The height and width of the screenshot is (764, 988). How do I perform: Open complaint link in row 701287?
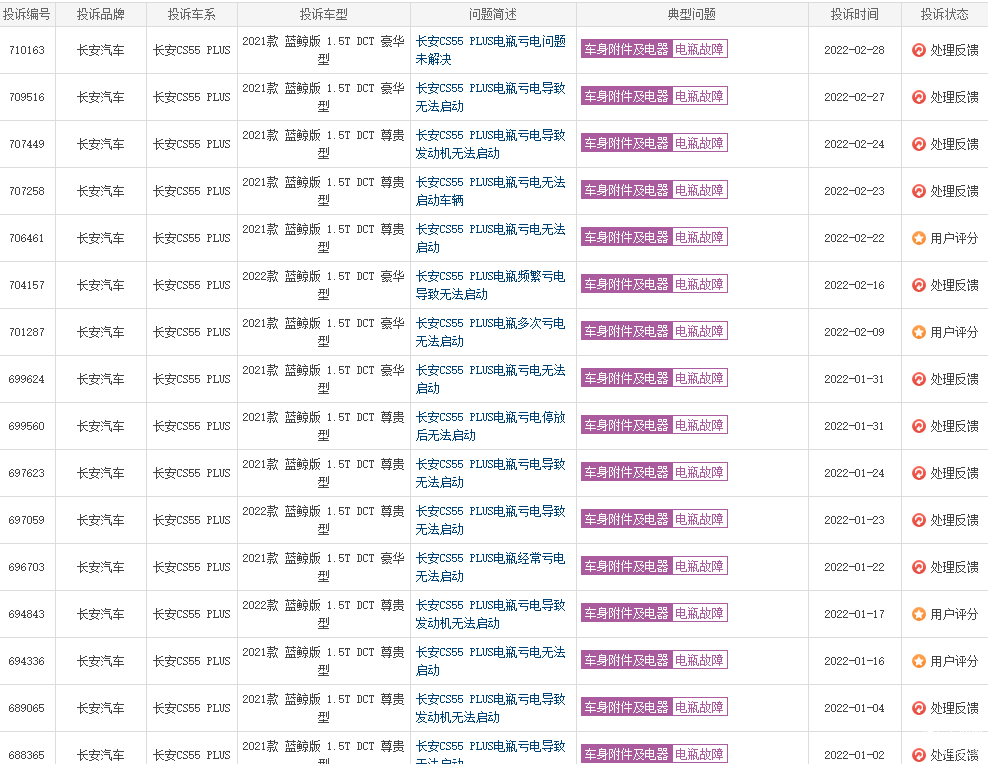pos(491,332)
